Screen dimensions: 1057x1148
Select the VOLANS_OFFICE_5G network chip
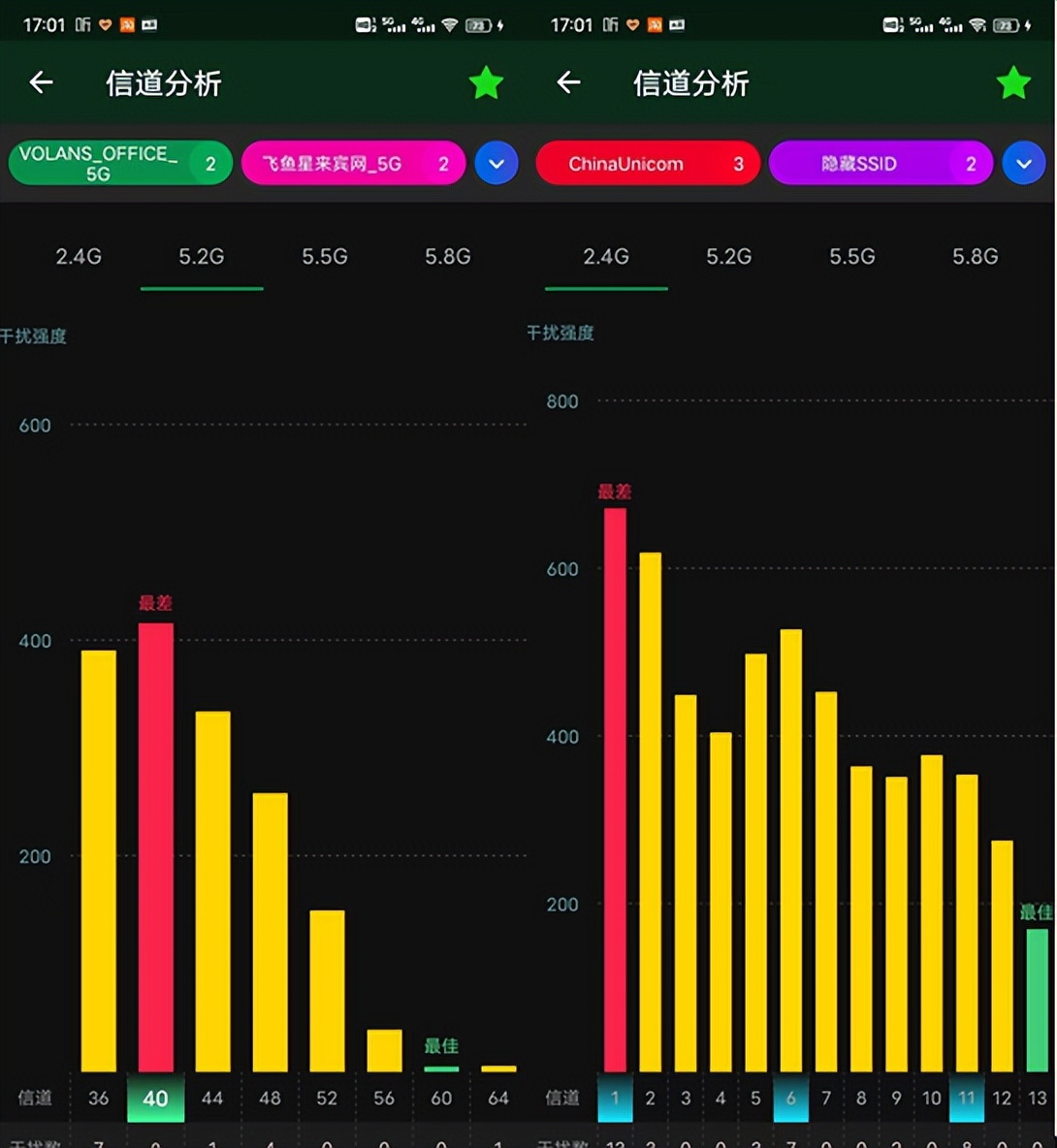point(118,163)
